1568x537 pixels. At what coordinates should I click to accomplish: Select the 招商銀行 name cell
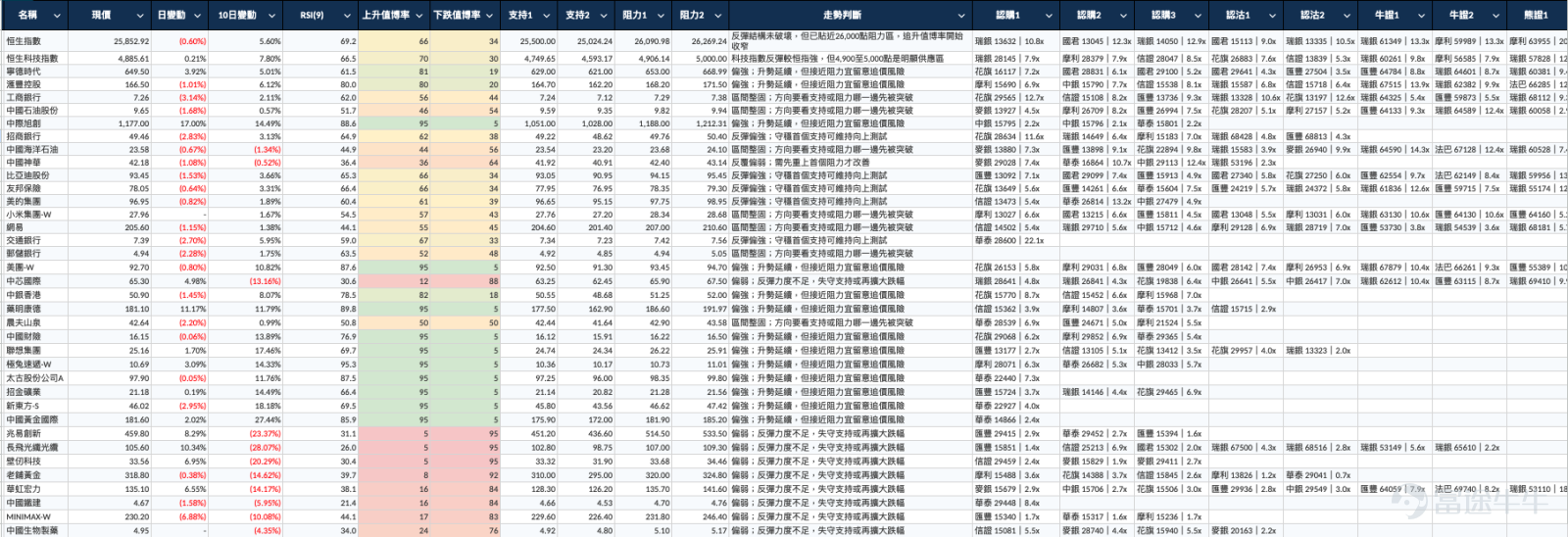(35, 136)
